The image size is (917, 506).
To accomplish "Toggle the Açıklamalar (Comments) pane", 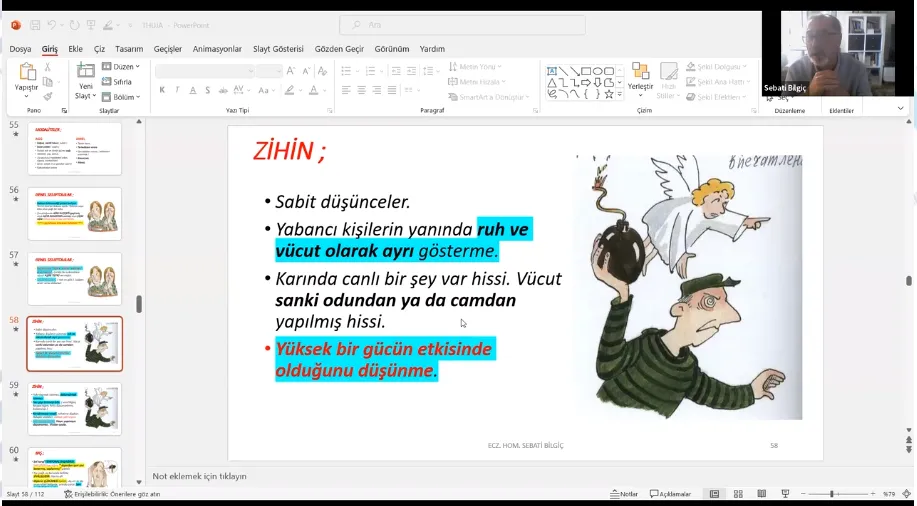I will pyautogui.click(x=670, y=494).
